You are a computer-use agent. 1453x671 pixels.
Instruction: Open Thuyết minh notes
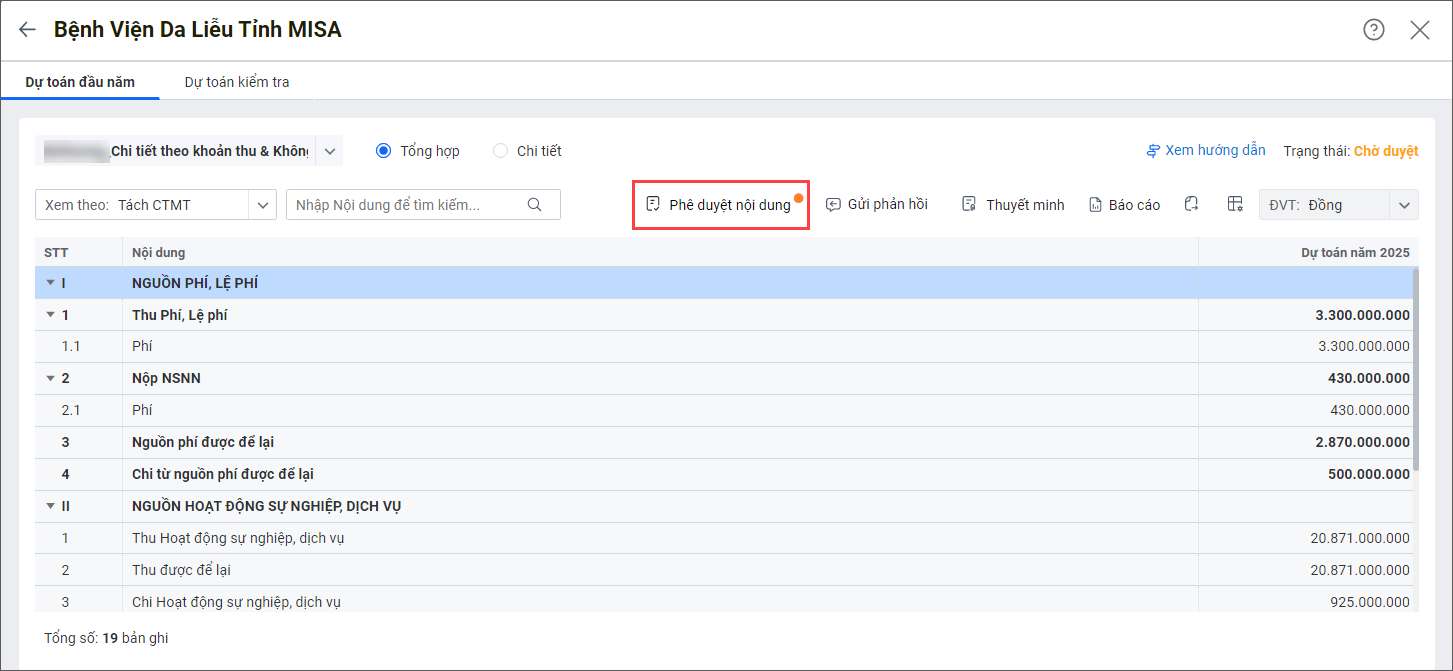click(1013, 205)
